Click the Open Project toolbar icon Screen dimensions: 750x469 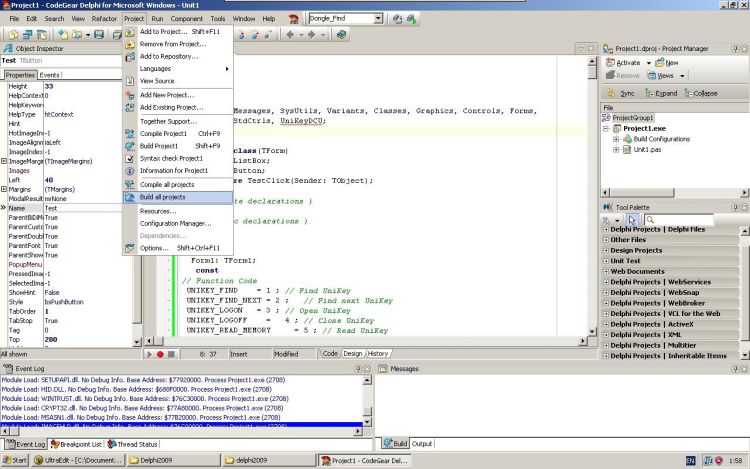coord(76,34)
